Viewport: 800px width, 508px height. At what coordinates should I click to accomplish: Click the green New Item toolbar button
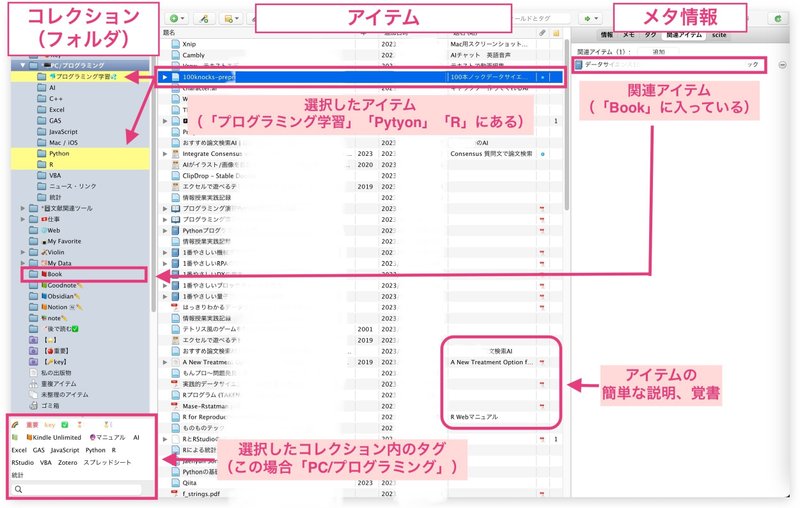coord(177,18)
